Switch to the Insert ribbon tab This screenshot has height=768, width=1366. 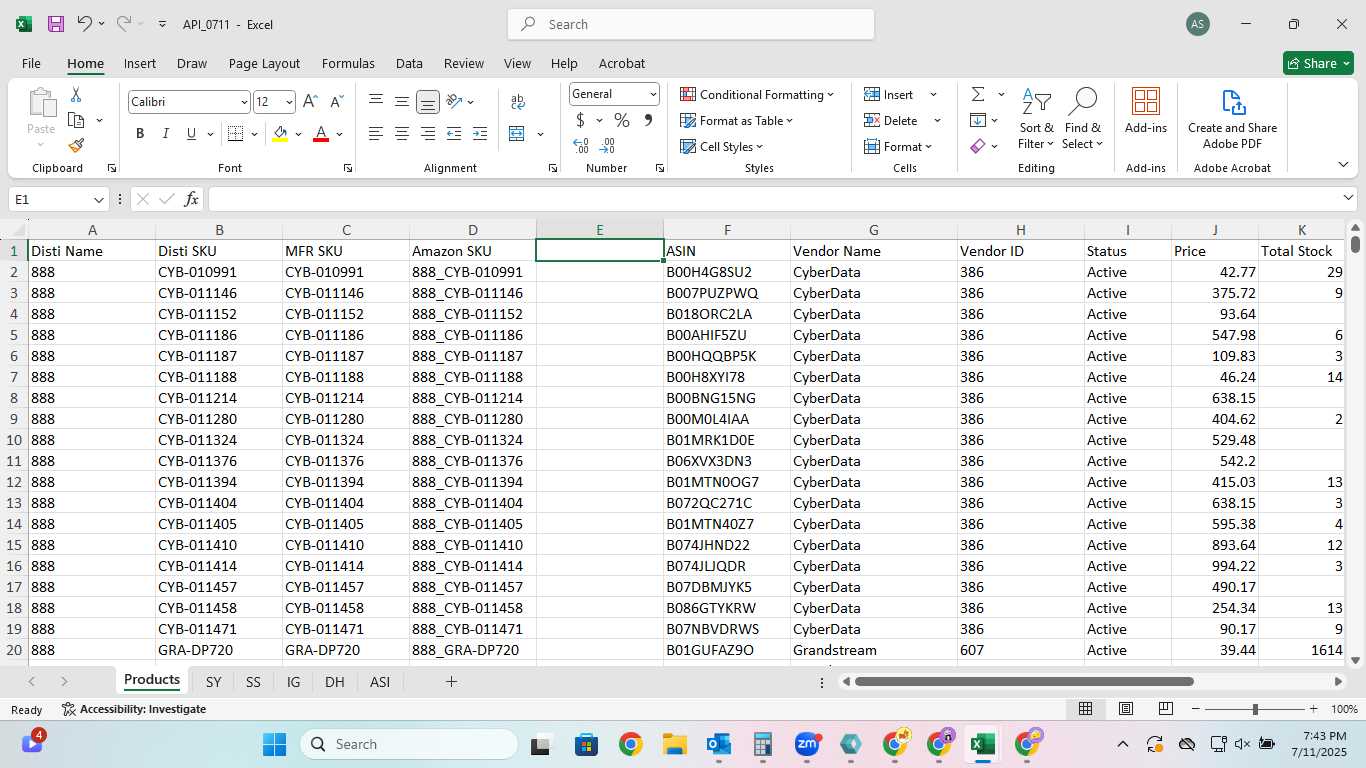click(140, 63)
